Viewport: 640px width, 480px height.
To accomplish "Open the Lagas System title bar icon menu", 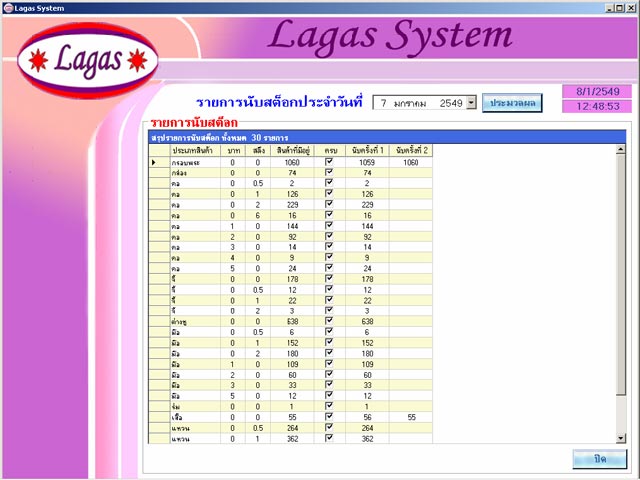I will click(x=8, y=8).
